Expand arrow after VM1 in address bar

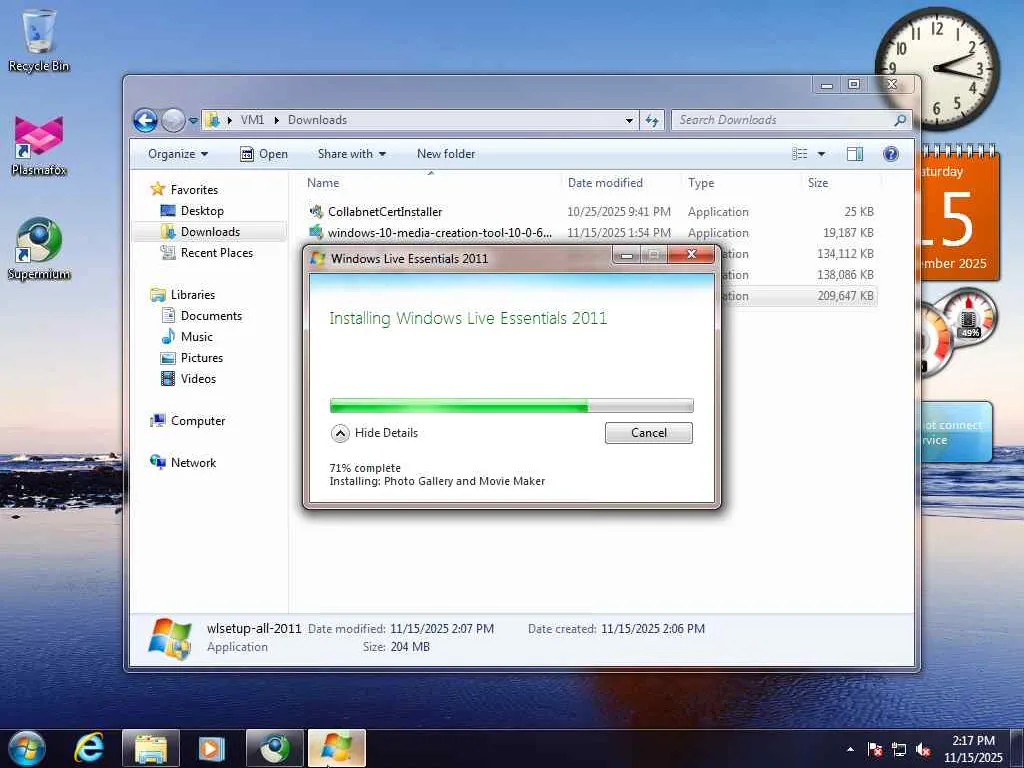coord(276,120)
